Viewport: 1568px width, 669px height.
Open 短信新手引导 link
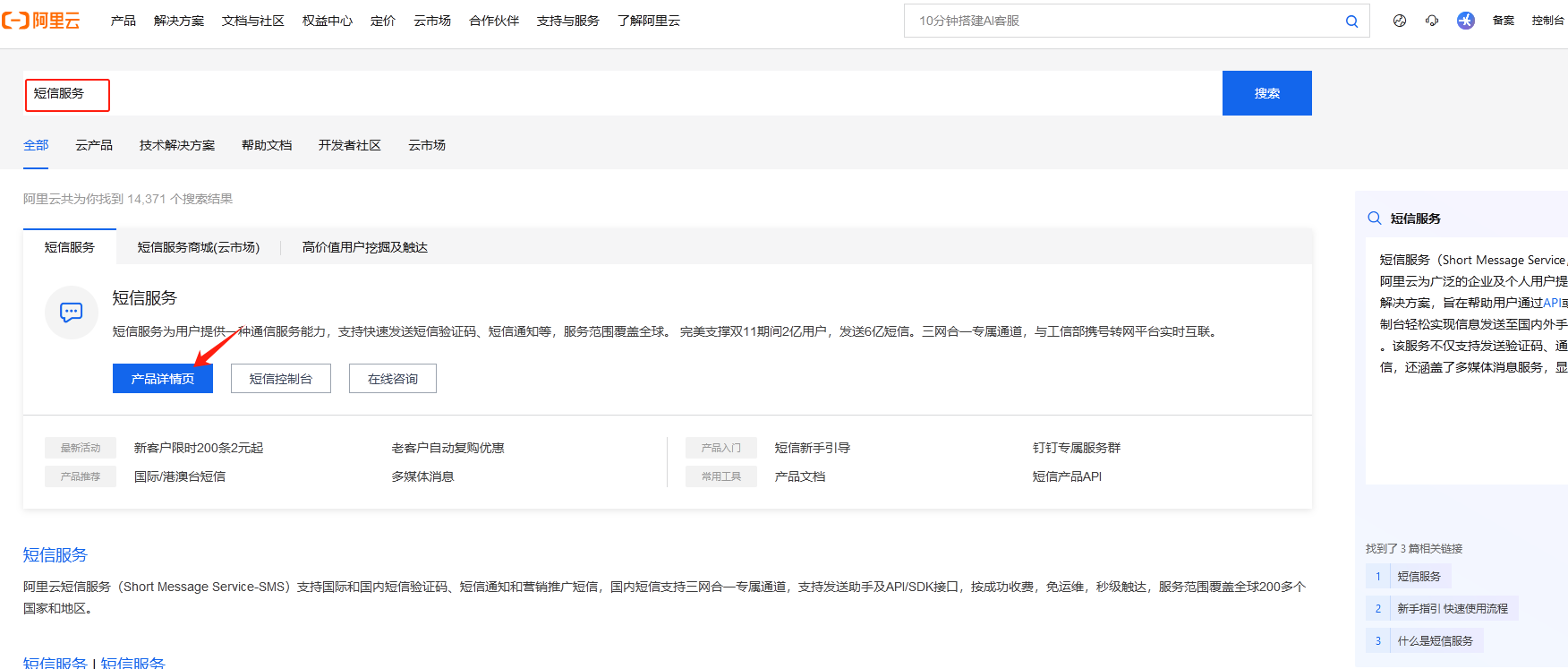click(x=813, y=448)
